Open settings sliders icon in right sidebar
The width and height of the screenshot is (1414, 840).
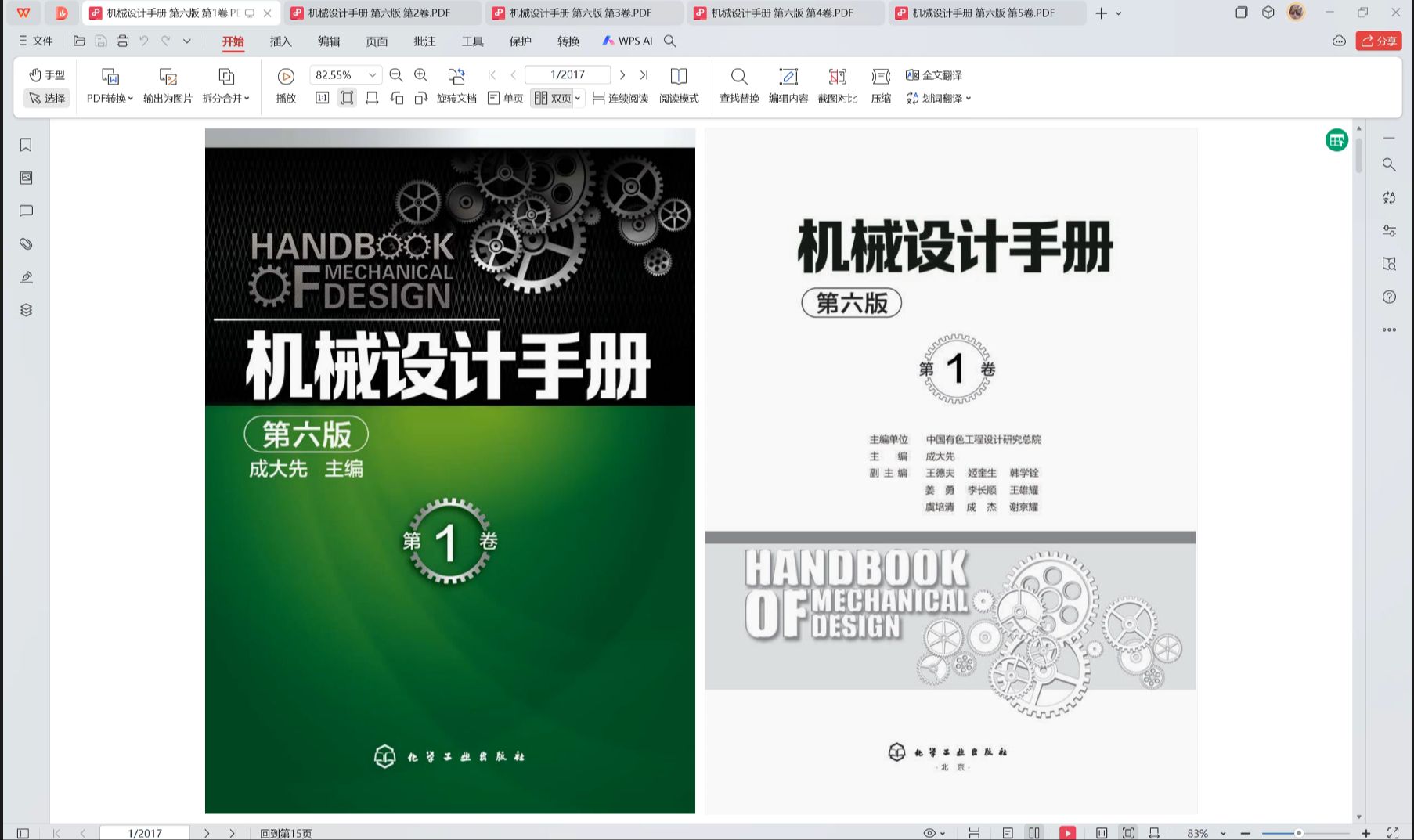coord(1389,230)
